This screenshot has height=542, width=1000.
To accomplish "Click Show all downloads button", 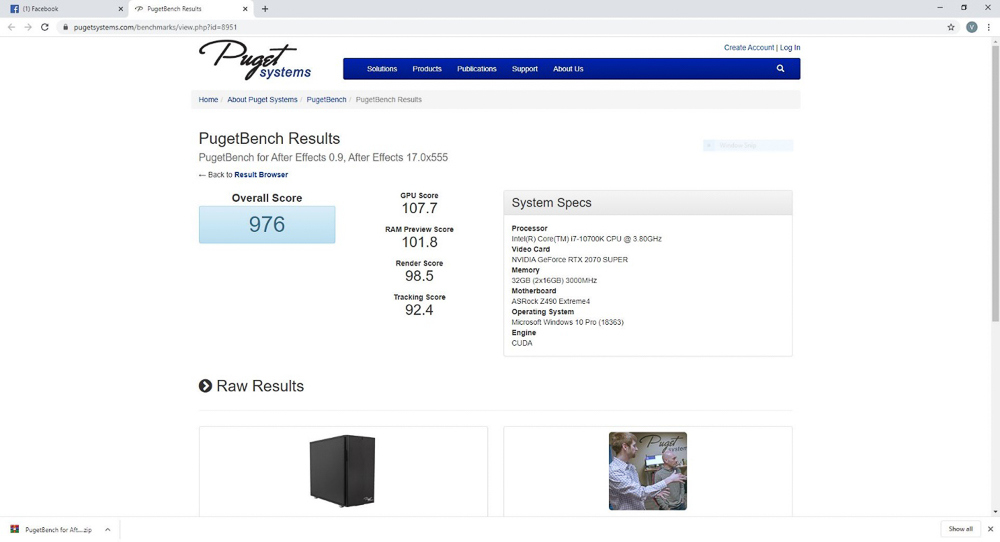I will (960, 529).
